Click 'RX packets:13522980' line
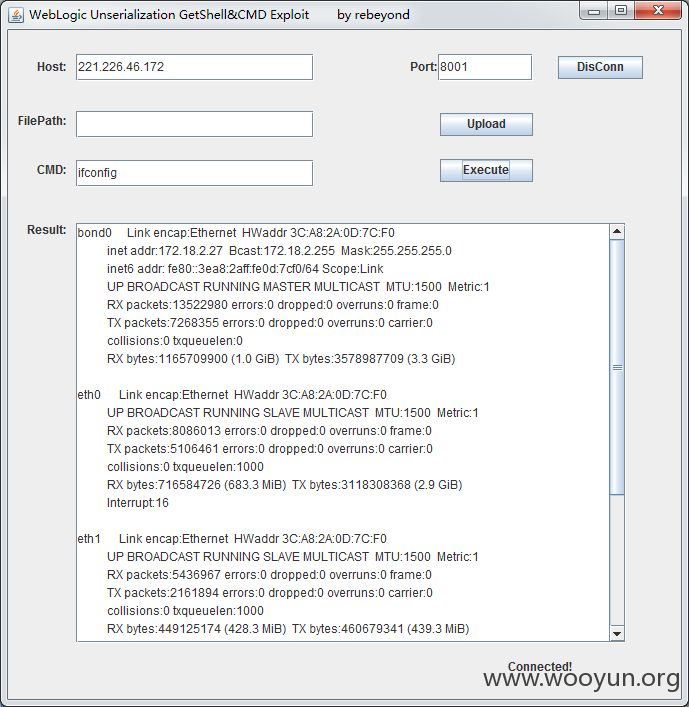Viewport: 689px width, 707px height. click(273, 305)
